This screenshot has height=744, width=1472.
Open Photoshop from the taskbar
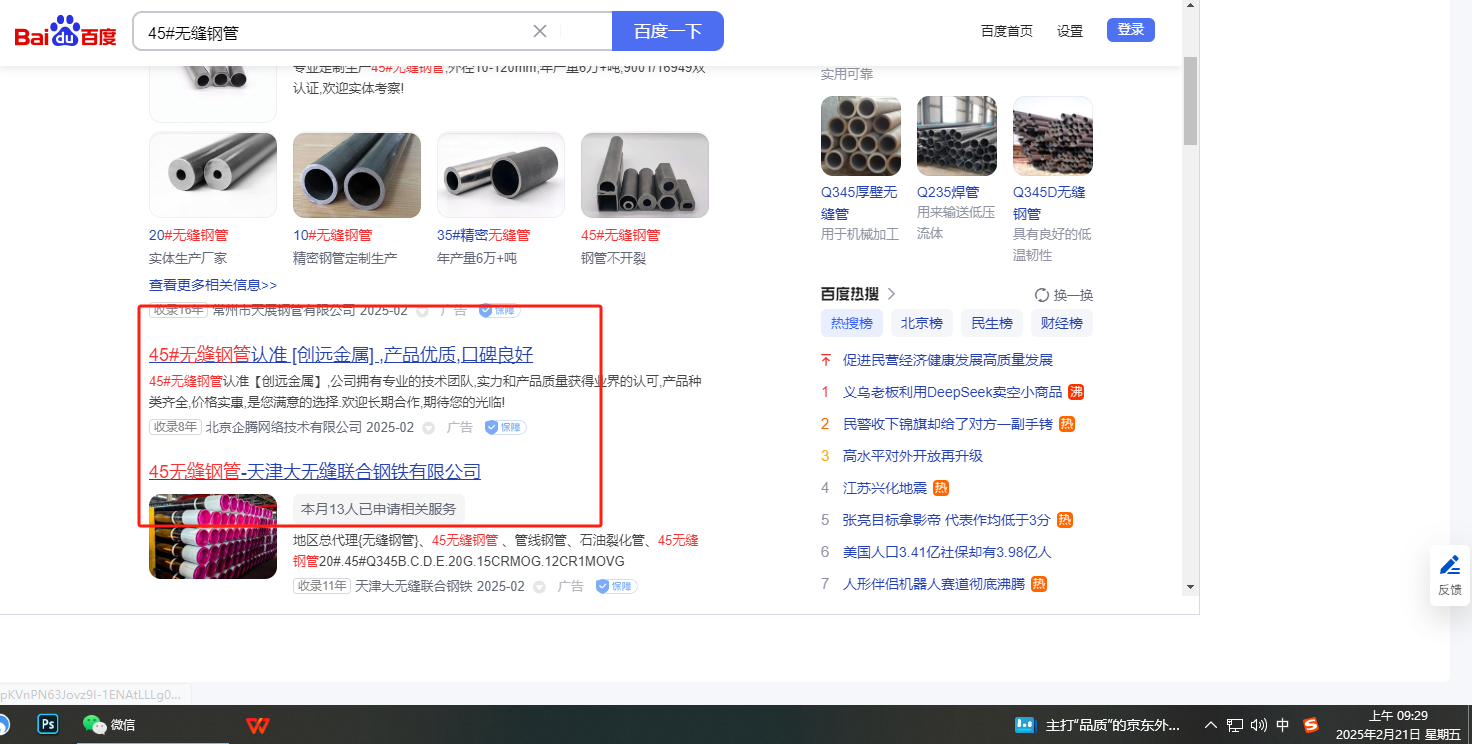(x=48, y=724)
